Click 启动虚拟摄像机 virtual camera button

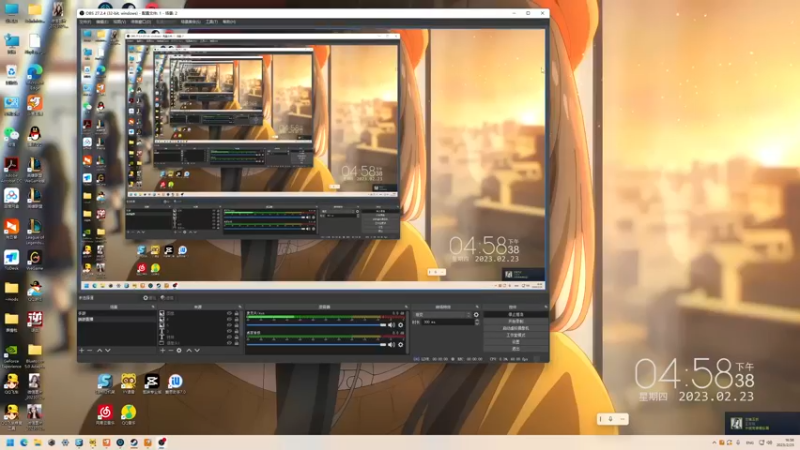515,328
